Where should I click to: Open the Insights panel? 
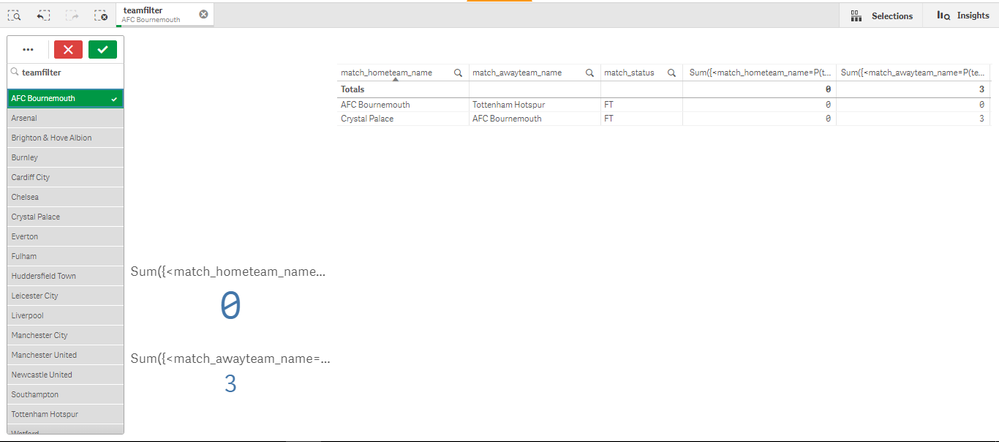pos(962,16)
